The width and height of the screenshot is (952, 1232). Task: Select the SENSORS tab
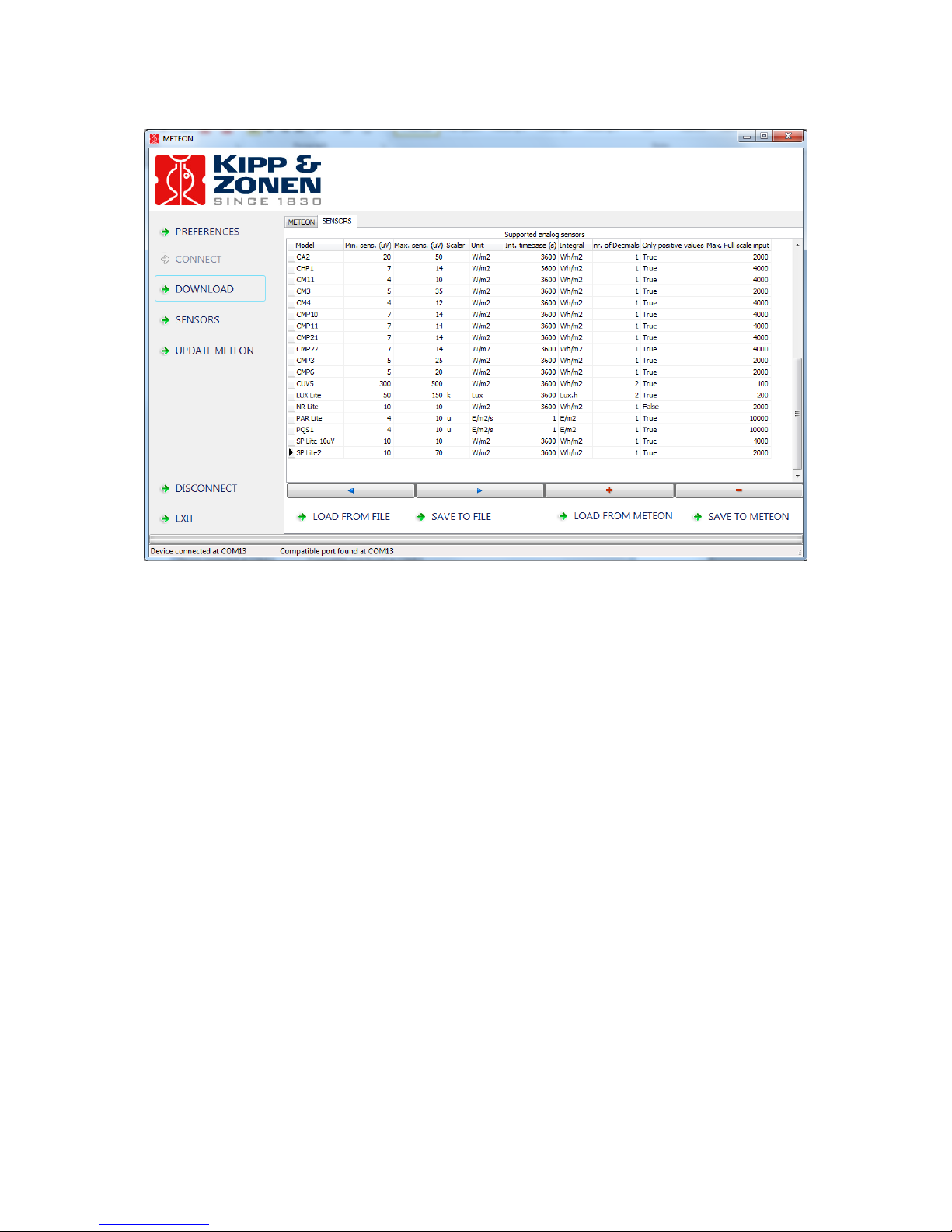337,222
